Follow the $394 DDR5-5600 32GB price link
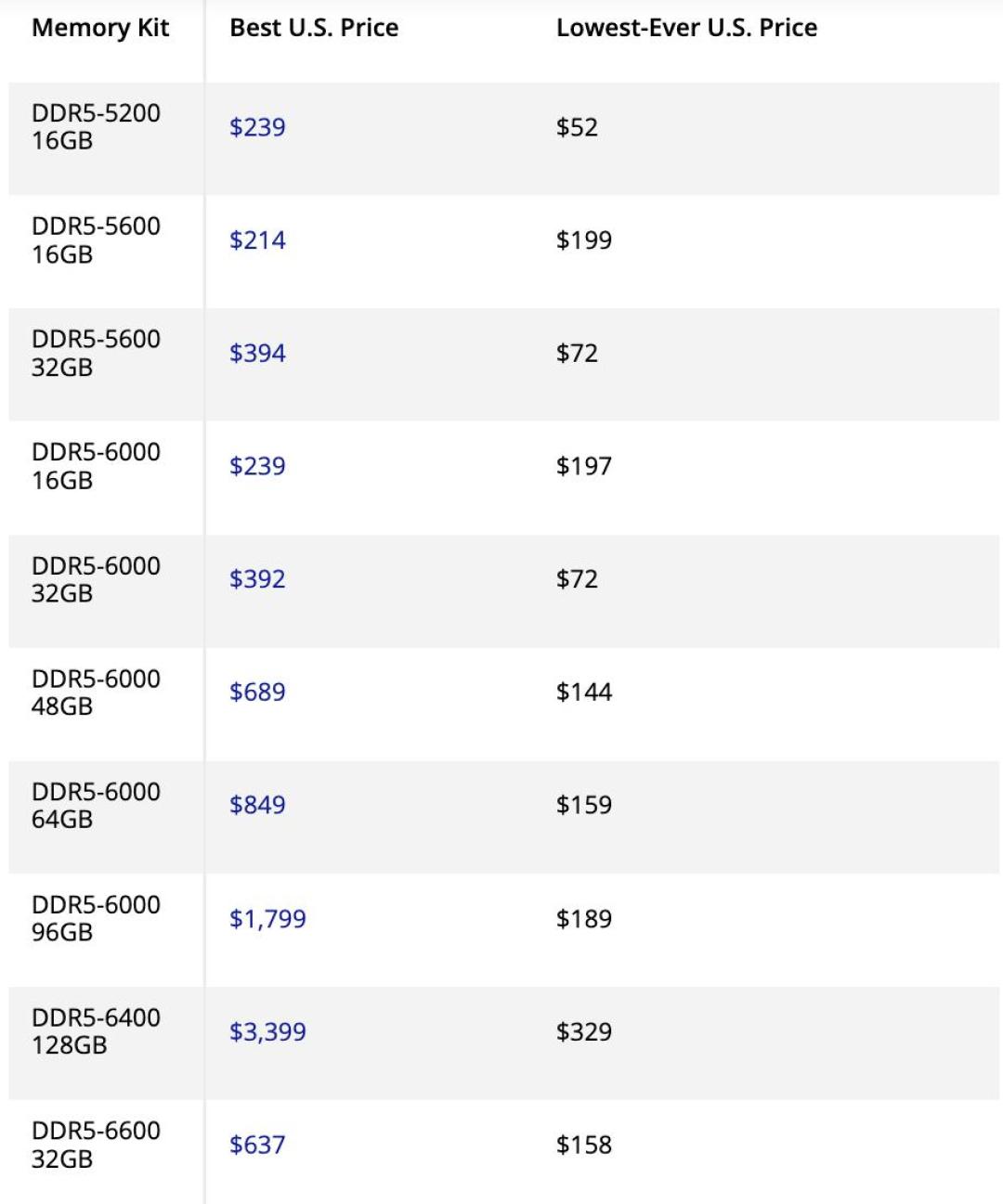Viewport: 1003px width, 1204px height. click(257, 354)
